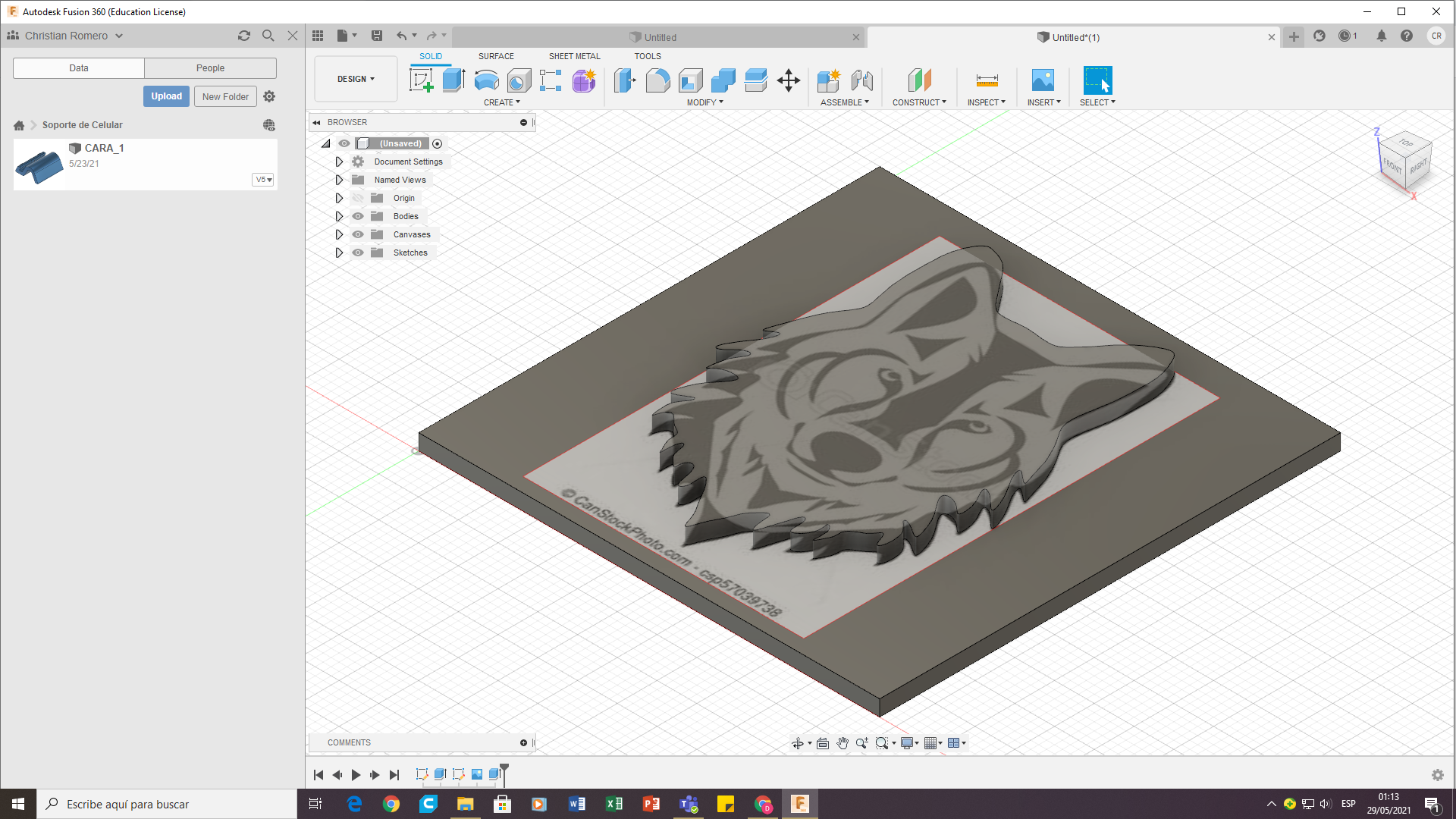Play the timeline
Screen dimensions: 1456x819
(x=356, y=775)
